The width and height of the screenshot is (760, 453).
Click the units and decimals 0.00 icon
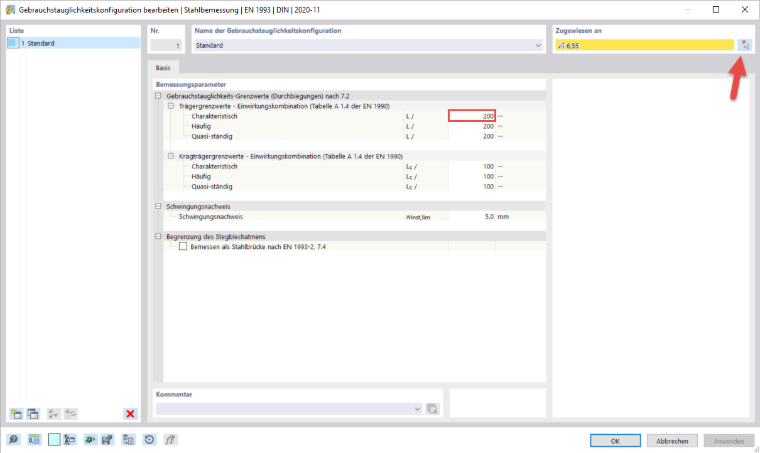click(34, 439)
